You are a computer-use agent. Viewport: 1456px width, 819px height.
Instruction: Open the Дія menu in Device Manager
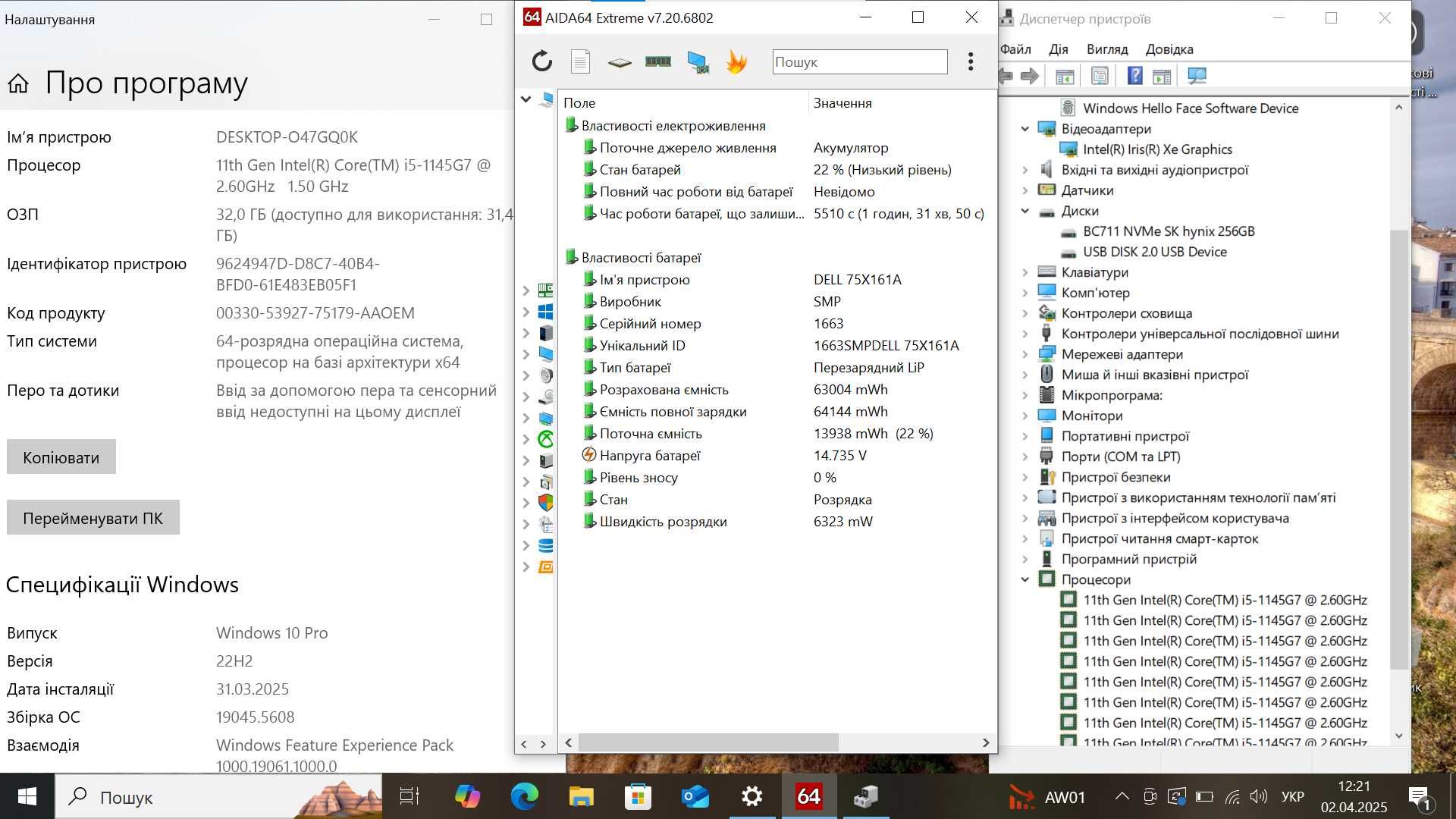[1059, 49]
